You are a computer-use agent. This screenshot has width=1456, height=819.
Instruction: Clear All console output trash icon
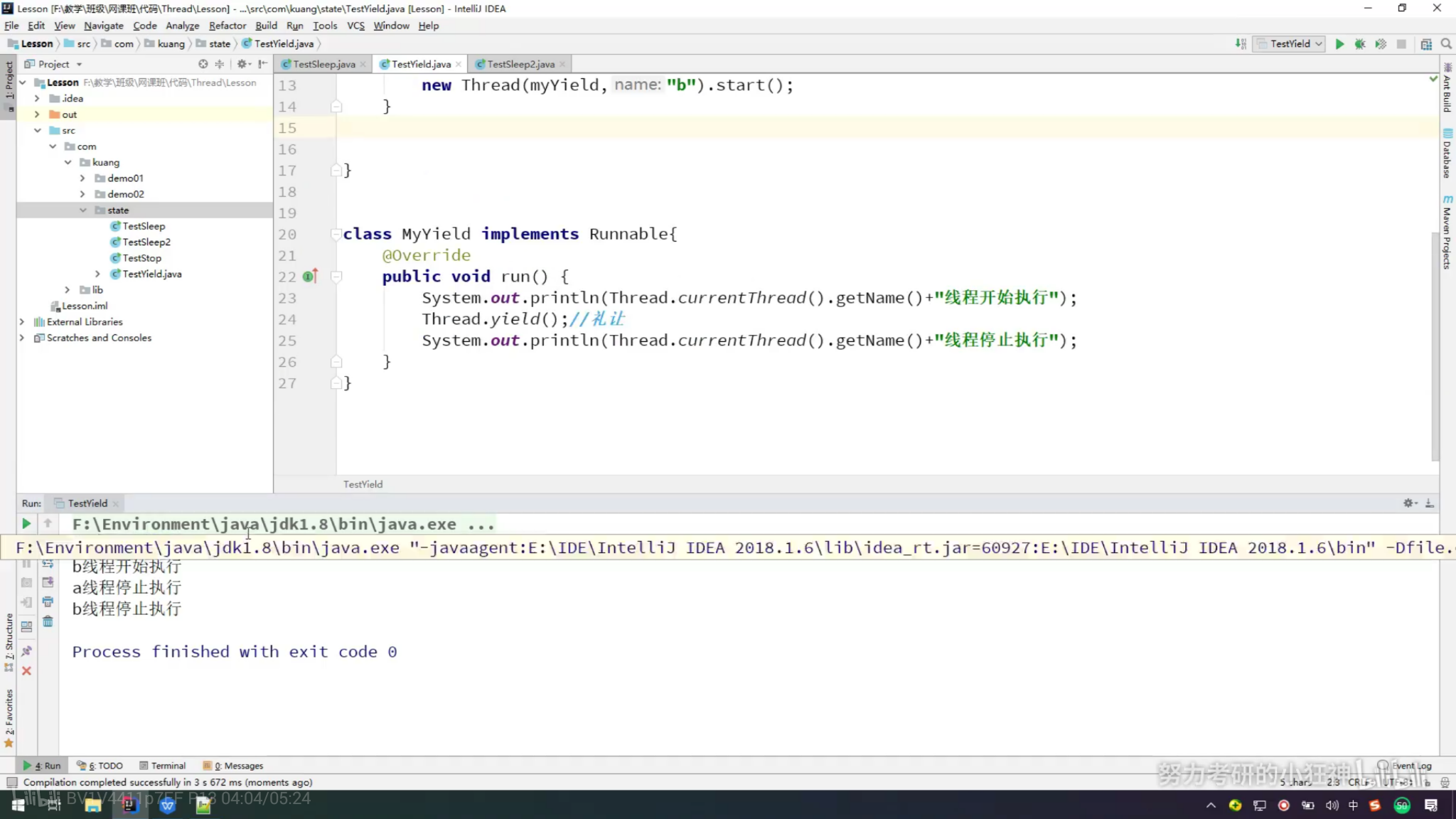coord(48,622)
